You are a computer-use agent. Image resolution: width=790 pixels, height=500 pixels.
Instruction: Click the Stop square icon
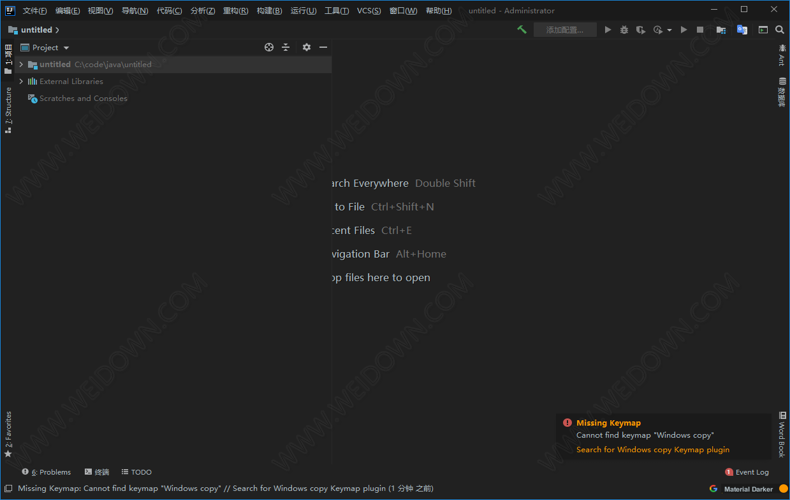(700, 30)
